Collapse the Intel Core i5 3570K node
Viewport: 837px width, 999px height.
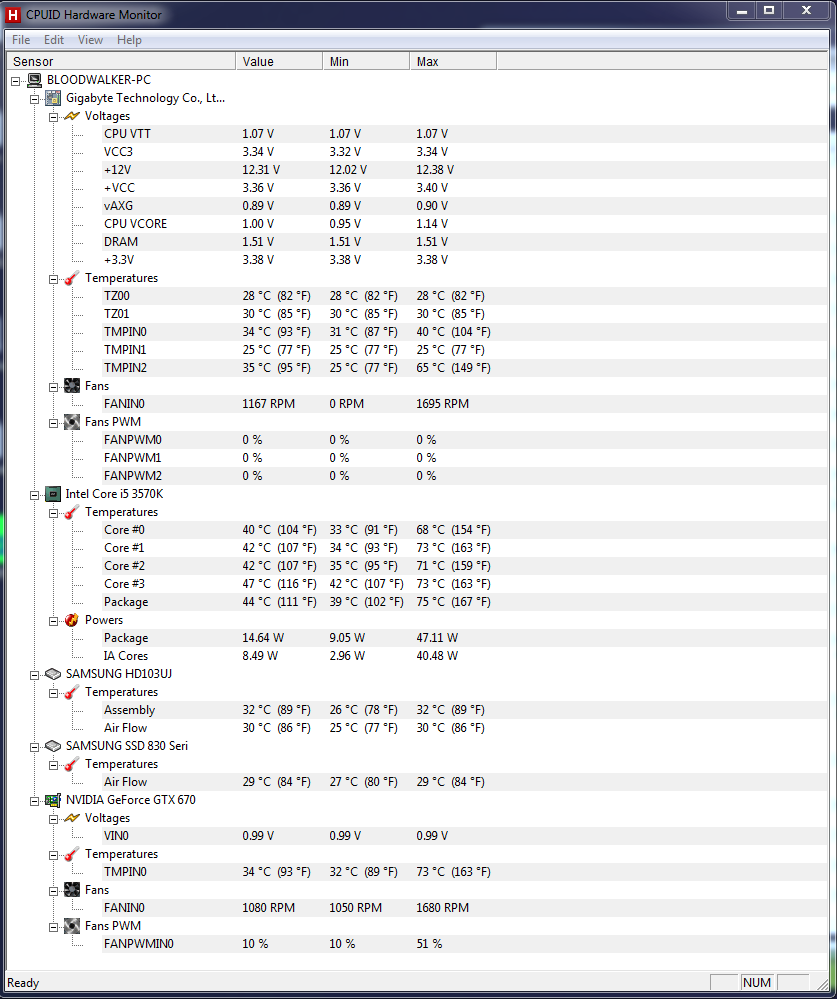click(34, 495)
